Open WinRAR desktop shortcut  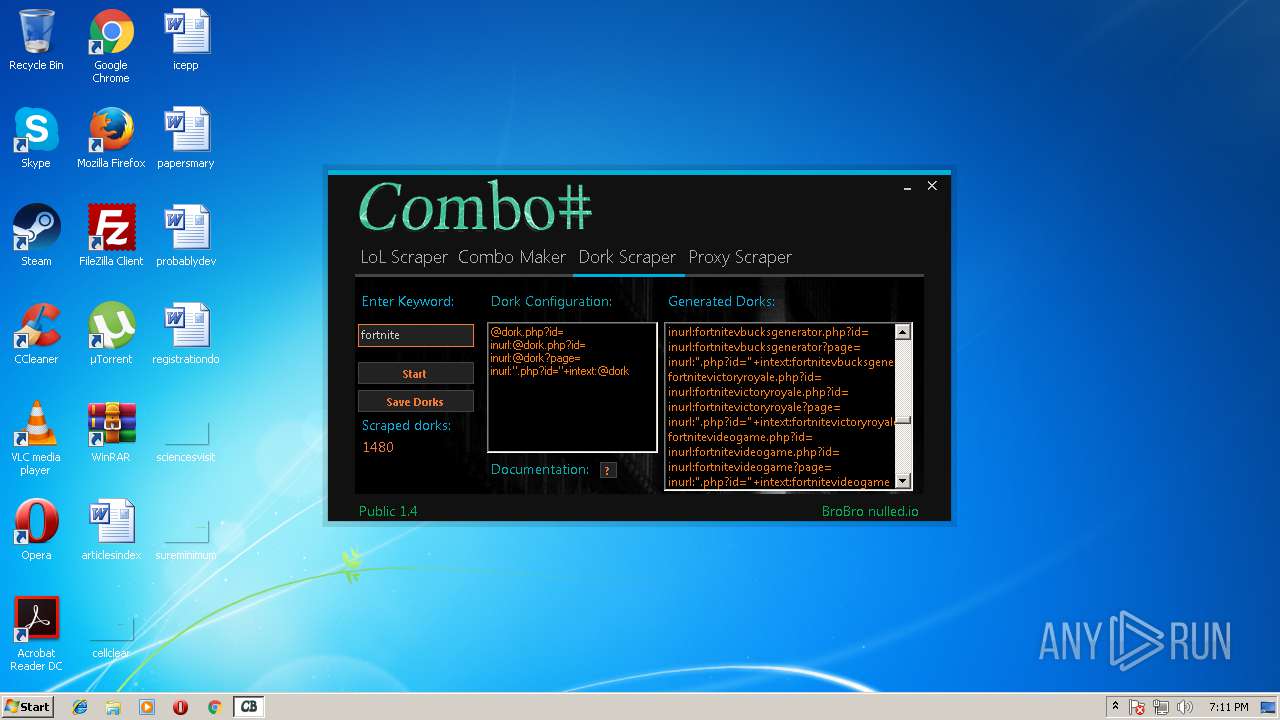[x=111, y=432]
